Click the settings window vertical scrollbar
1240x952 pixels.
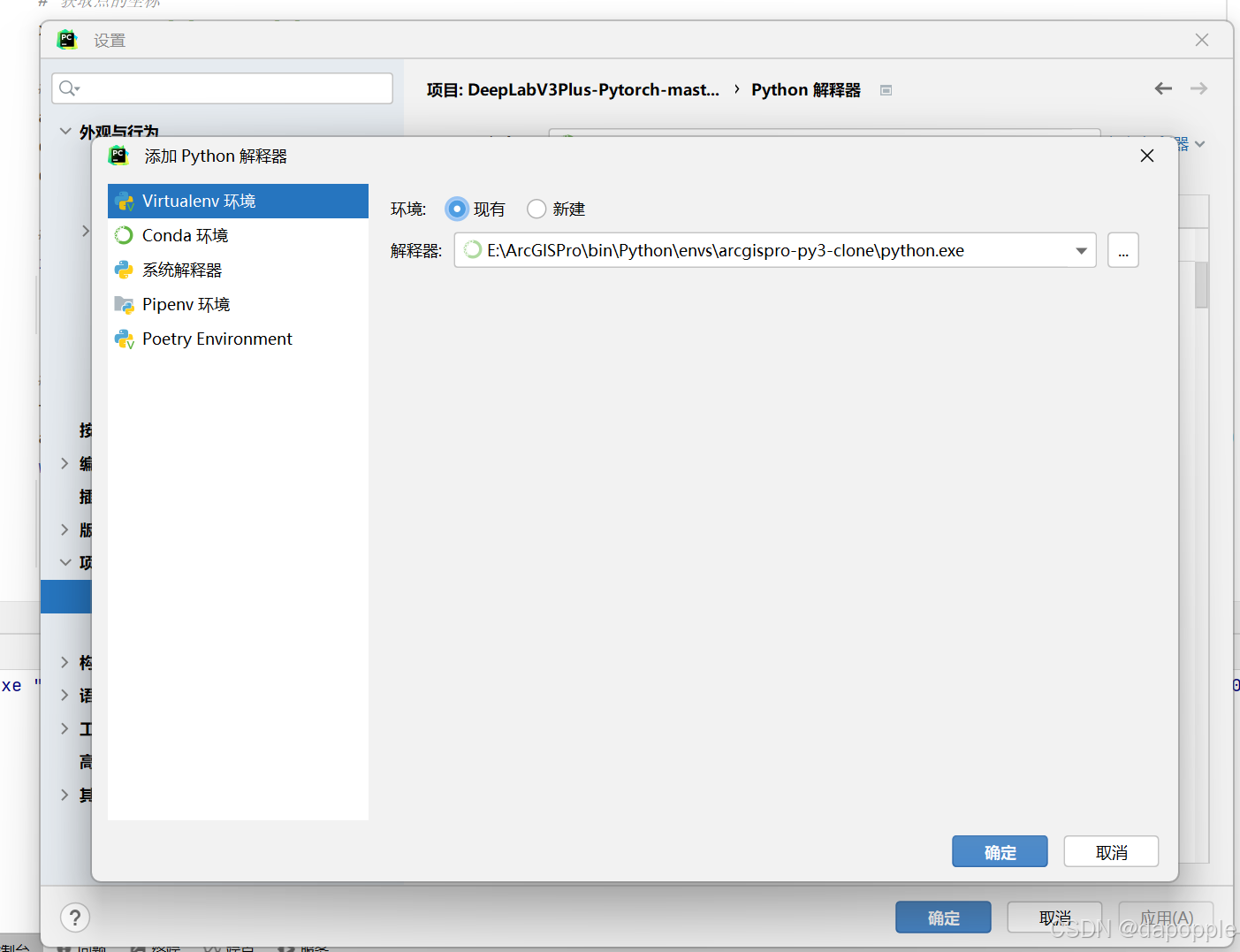point(1201,284)
